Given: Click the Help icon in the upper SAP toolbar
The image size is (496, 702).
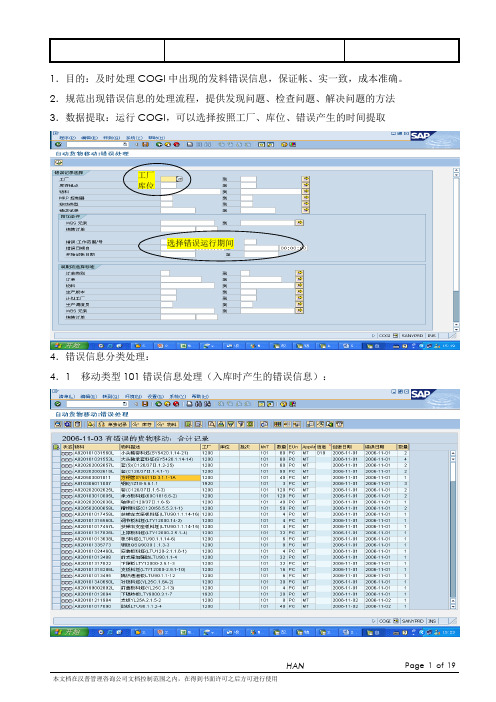Looking at the screenshot, I should point(284,145).
